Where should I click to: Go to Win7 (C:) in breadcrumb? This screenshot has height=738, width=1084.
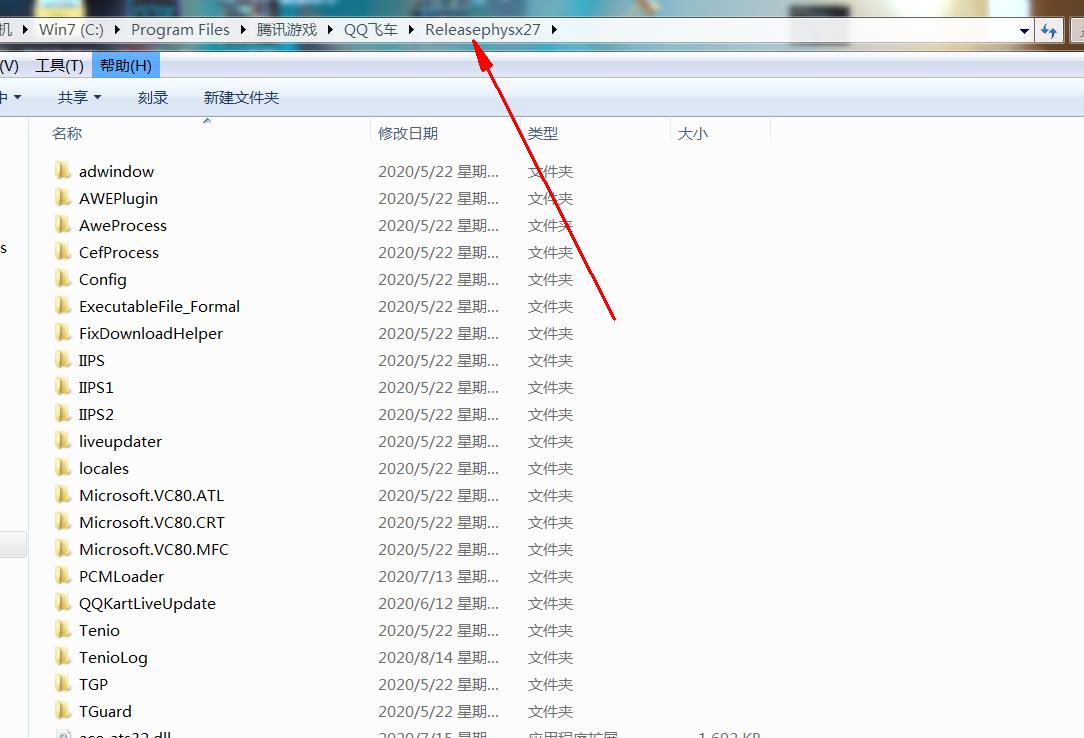(x=71, y=30)
